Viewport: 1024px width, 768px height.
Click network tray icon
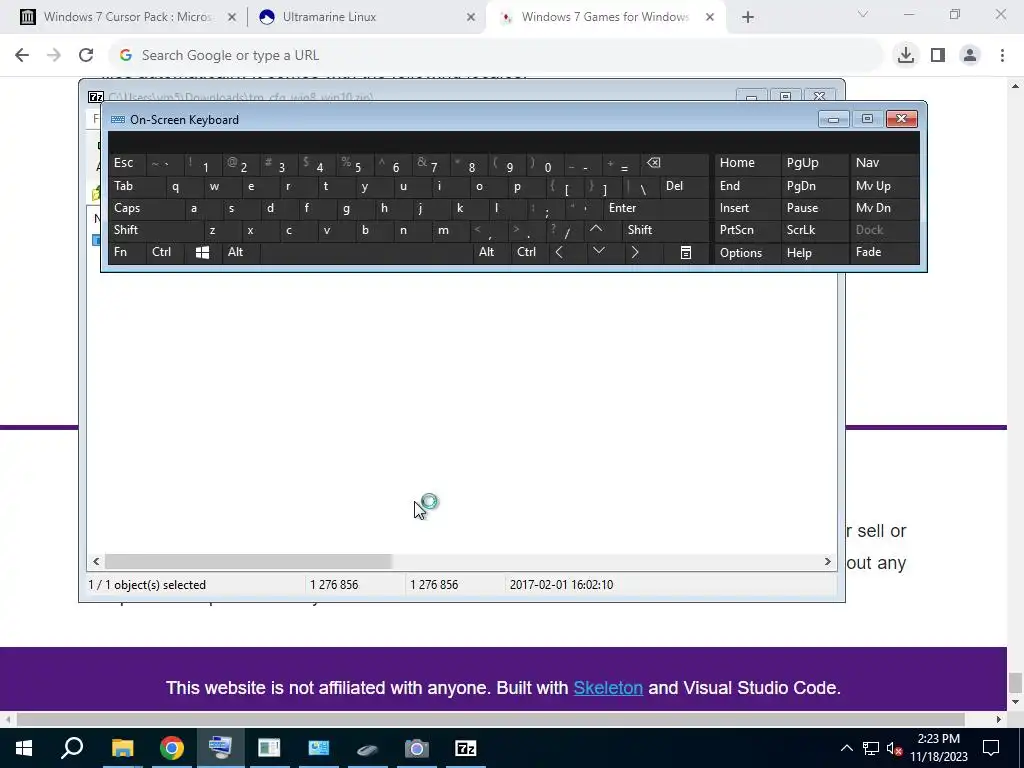[871, 748]
